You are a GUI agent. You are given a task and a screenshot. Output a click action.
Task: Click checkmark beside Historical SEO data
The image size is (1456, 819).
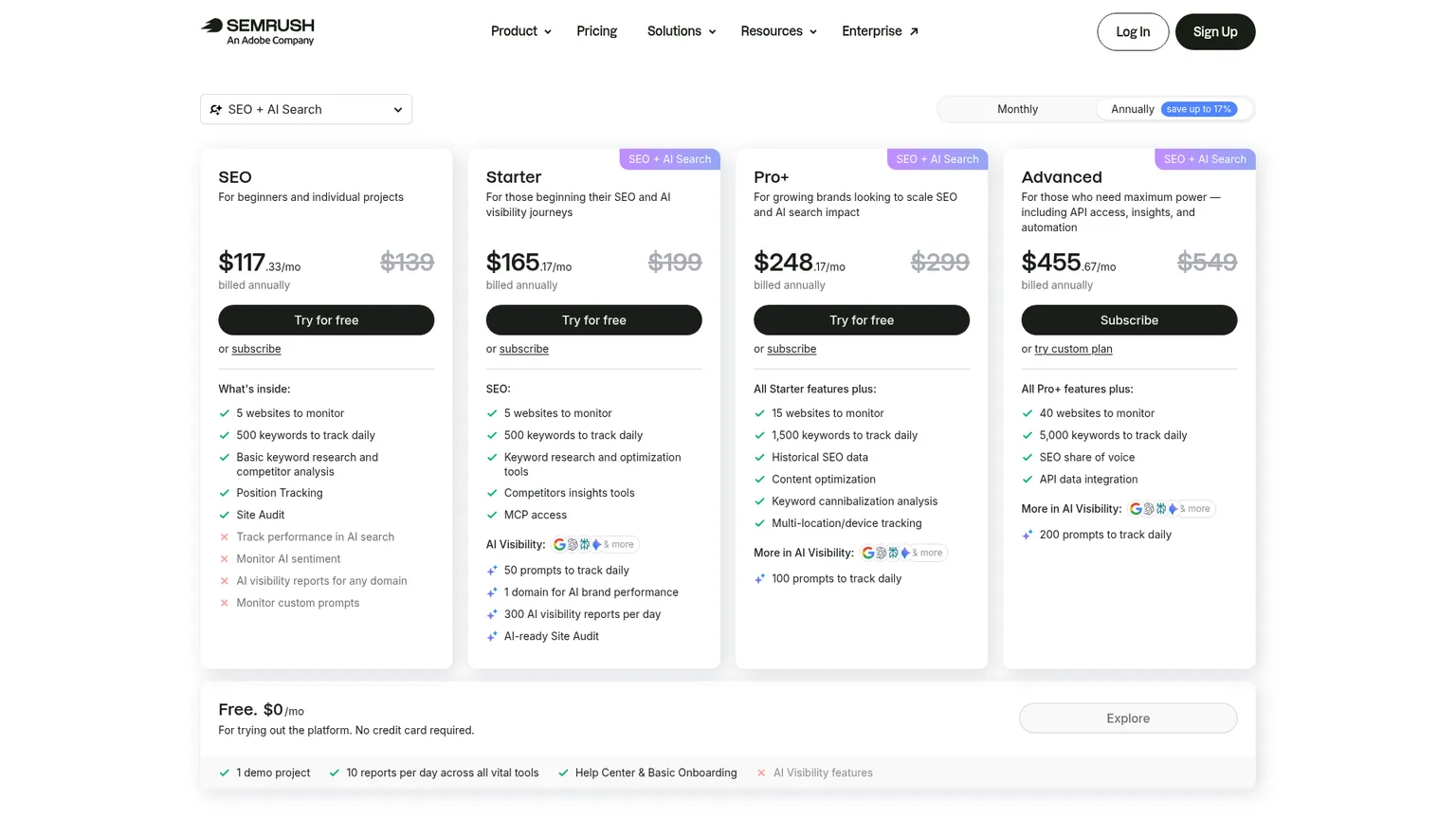click(x=759, y=457)
